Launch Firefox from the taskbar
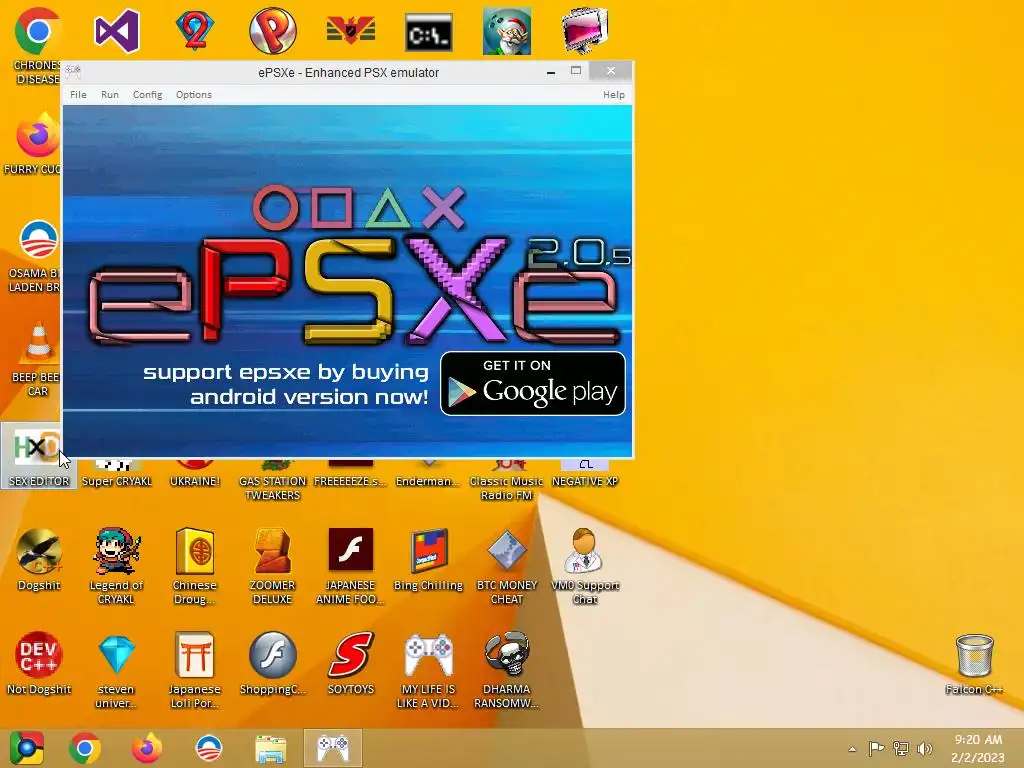 [147, 748]
